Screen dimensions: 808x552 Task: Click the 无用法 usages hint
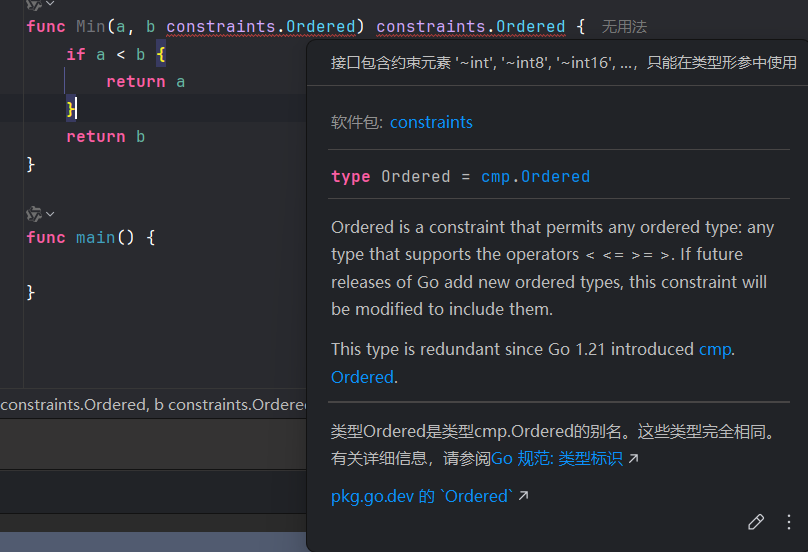click(x=624, y=27)
